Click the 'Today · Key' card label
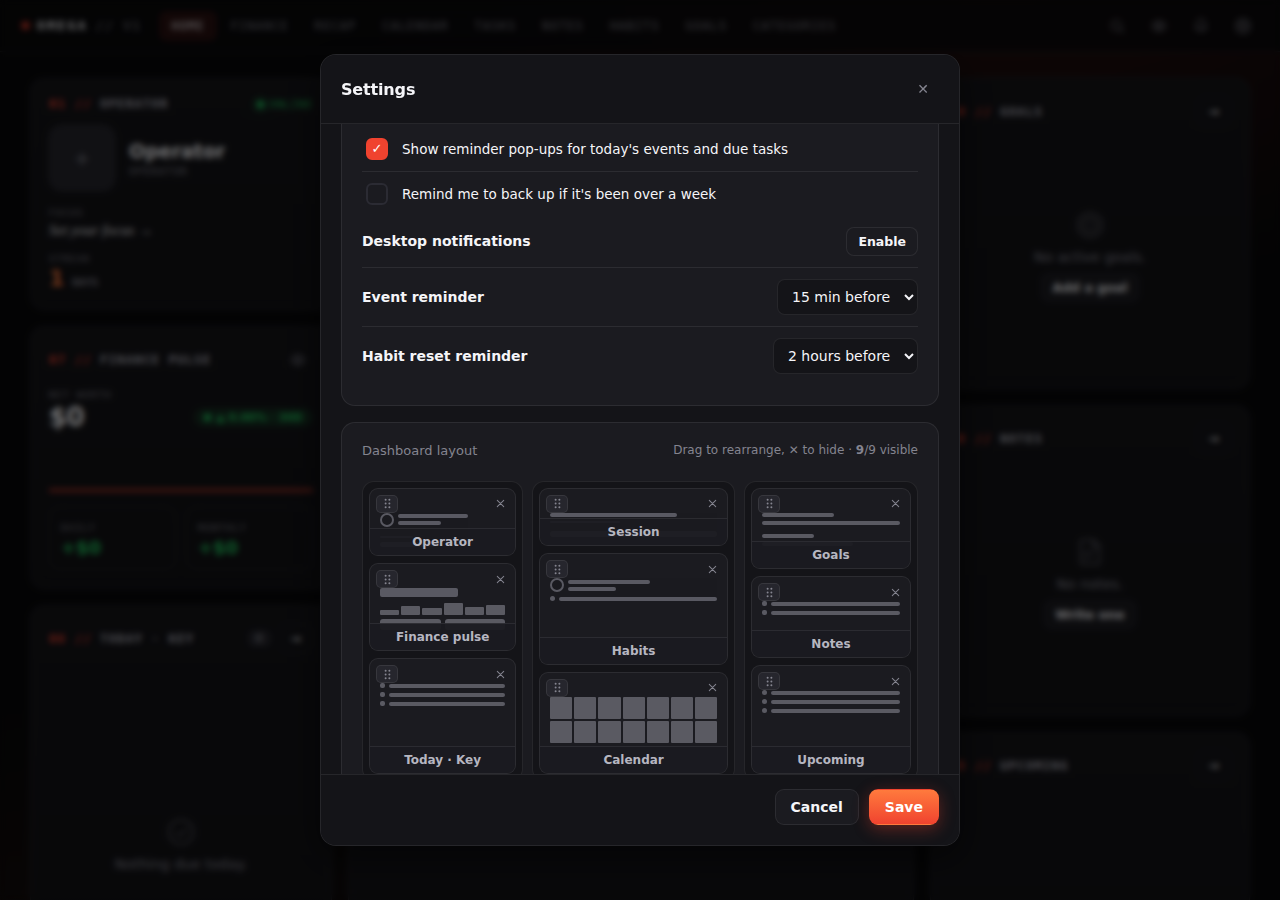This screenshot has width=1280, height=900. (443, 760)
